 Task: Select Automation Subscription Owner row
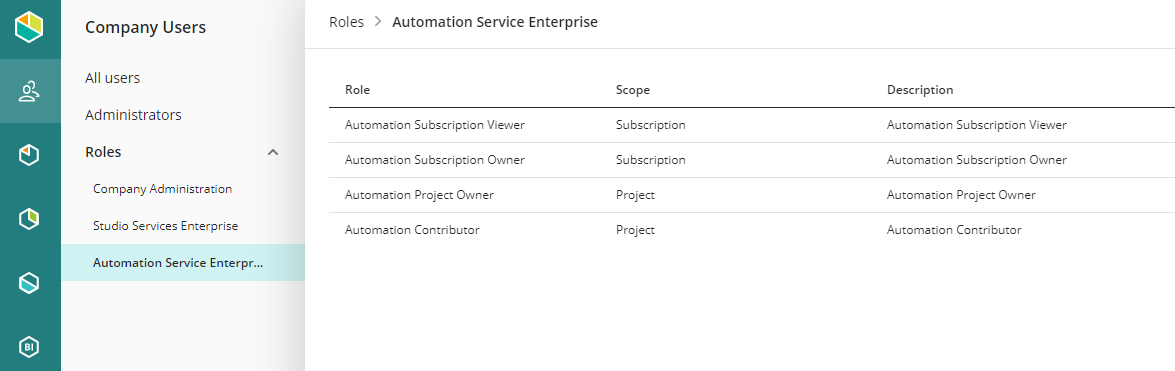click(752, 160)
